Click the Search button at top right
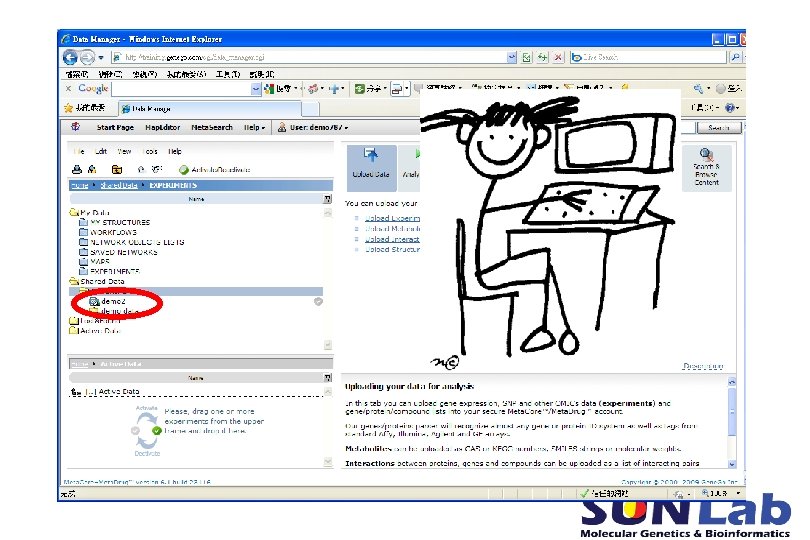The image size is (810, 540). [x=719, y=128]
